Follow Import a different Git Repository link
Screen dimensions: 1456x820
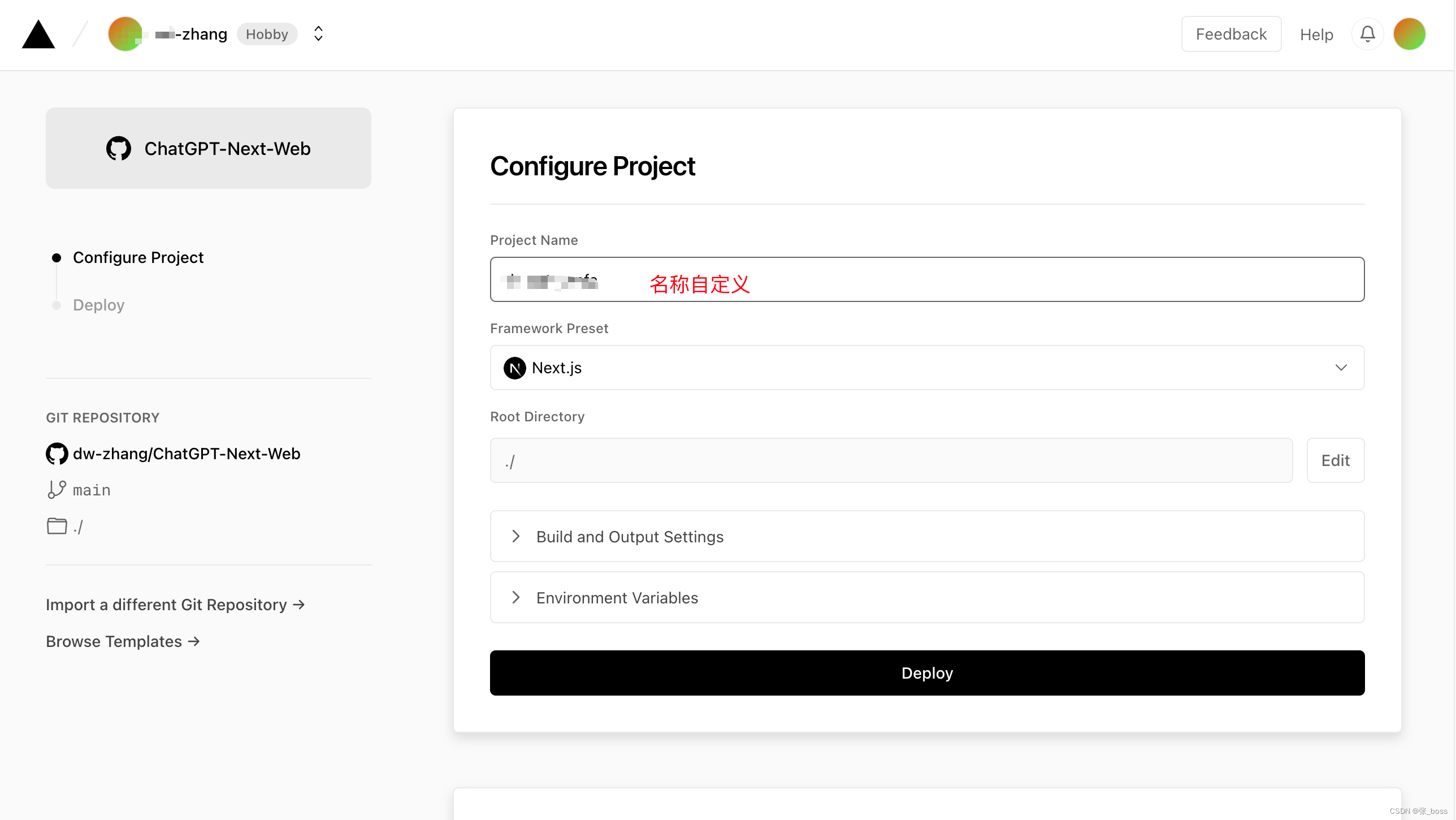coord(175,605)
